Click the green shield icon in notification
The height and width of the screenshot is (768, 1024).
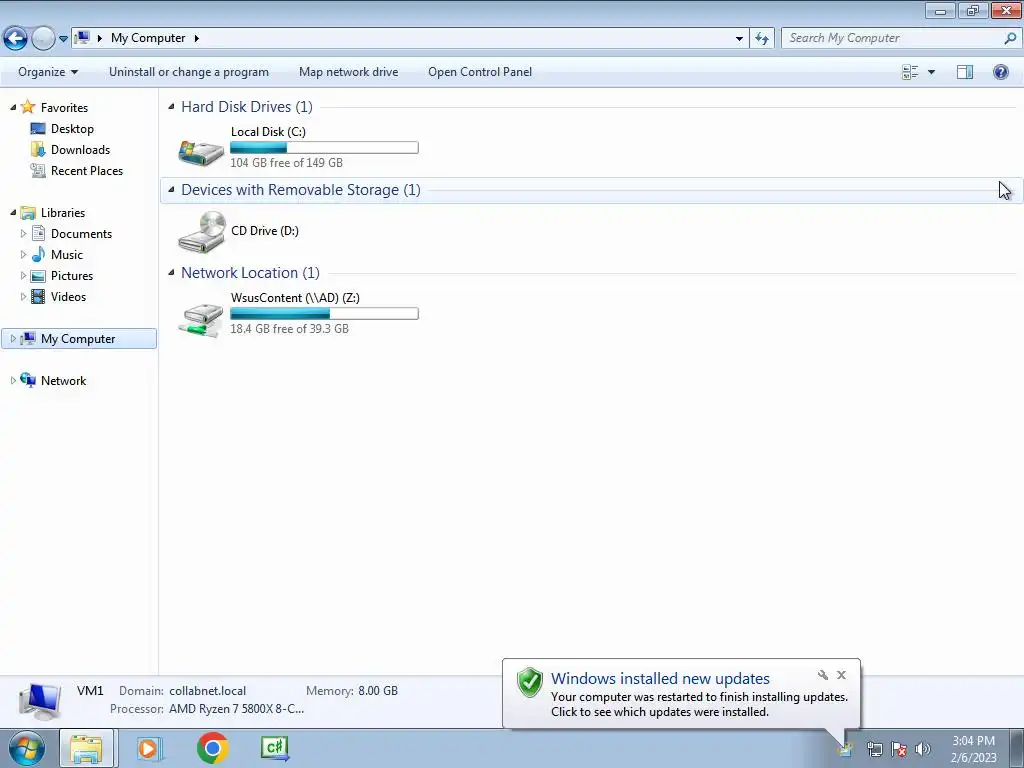click(x=530, y=682)
